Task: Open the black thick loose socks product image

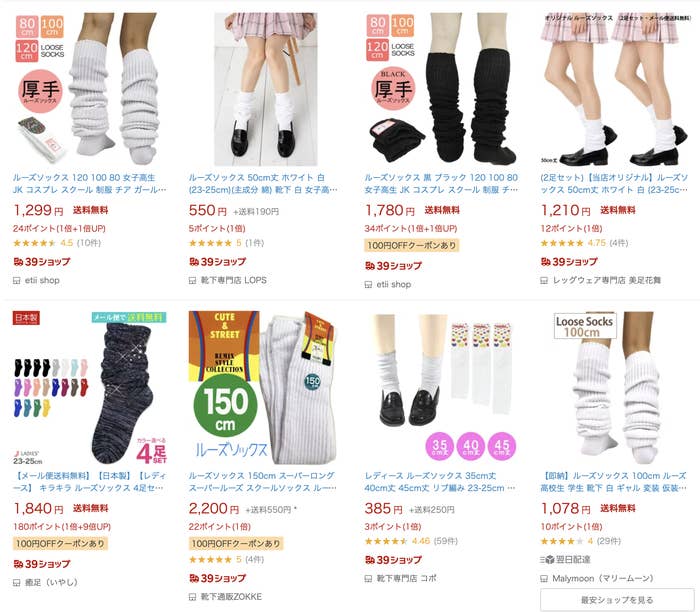Action: click(x=441, y=89)
